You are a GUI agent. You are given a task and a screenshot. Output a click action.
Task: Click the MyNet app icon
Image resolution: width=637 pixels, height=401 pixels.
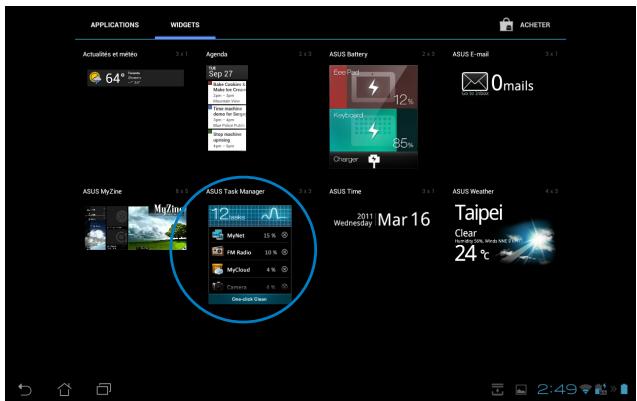point(217,235)
